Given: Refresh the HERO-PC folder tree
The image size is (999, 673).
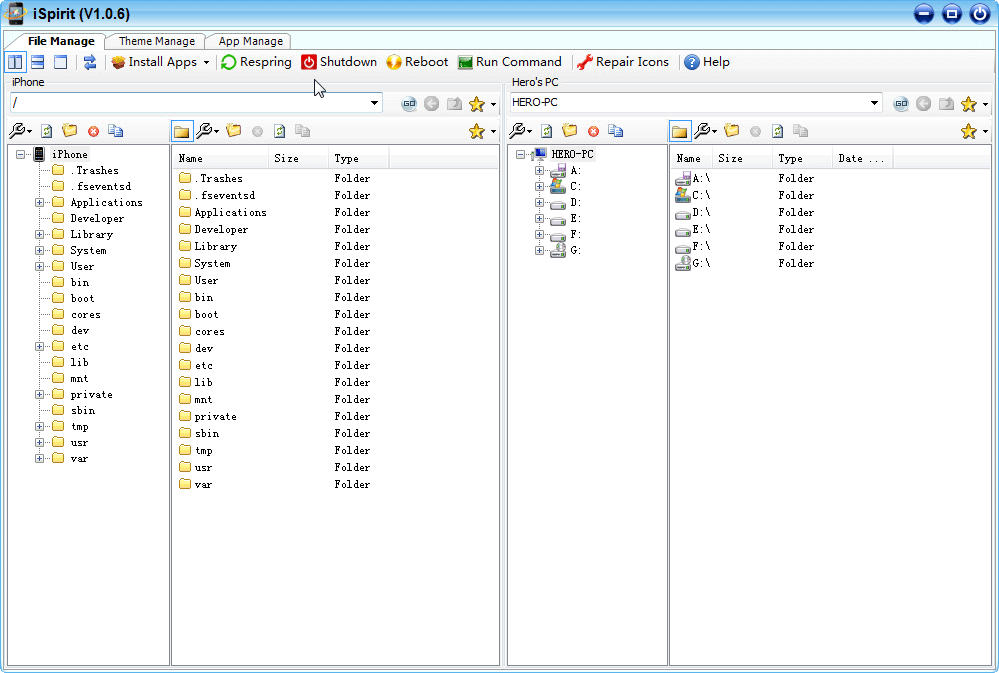Looking at the screenshot, I should point(547,131).
